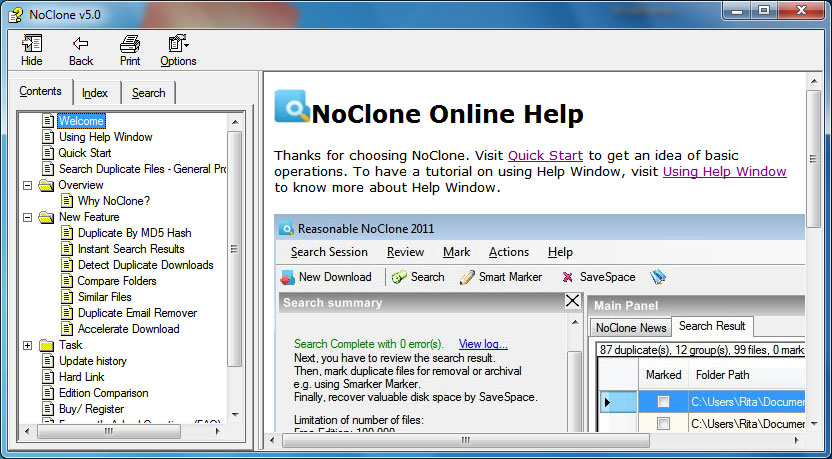Select the NoClone News tab
Image resolution: width=832 pixels, height=459 pixels.
[631, 328]
